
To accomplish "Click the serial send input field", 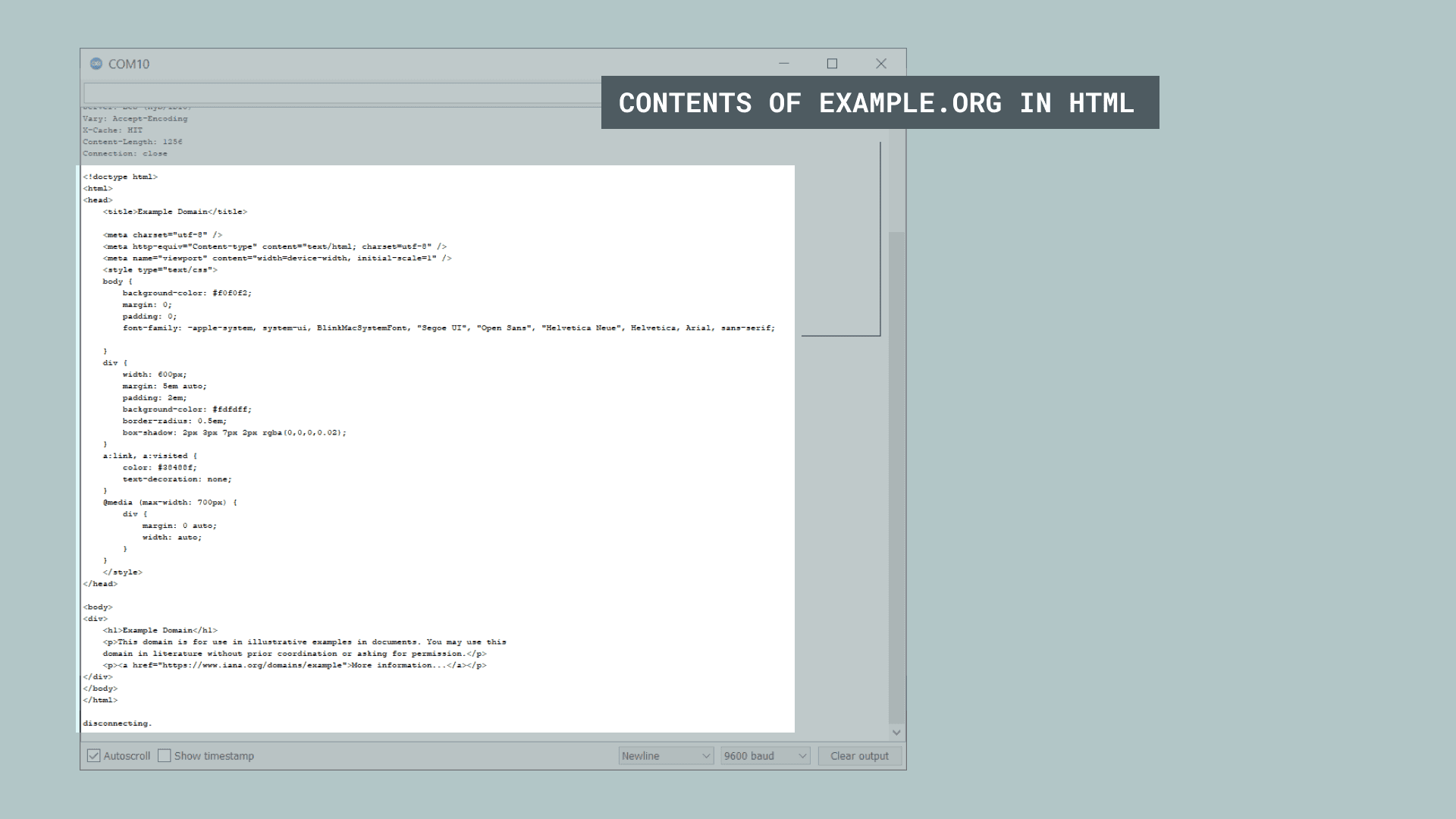I will coord(341,93).
